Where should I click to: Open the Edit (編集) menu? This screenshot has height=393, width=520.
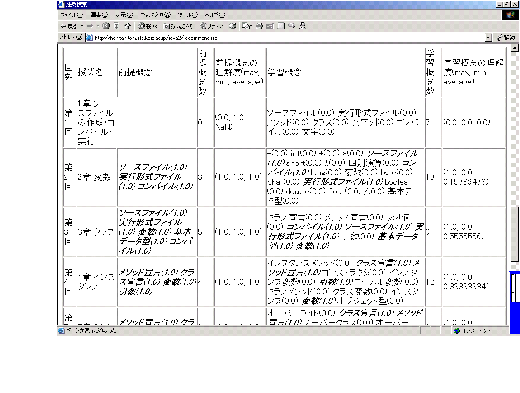99,15
